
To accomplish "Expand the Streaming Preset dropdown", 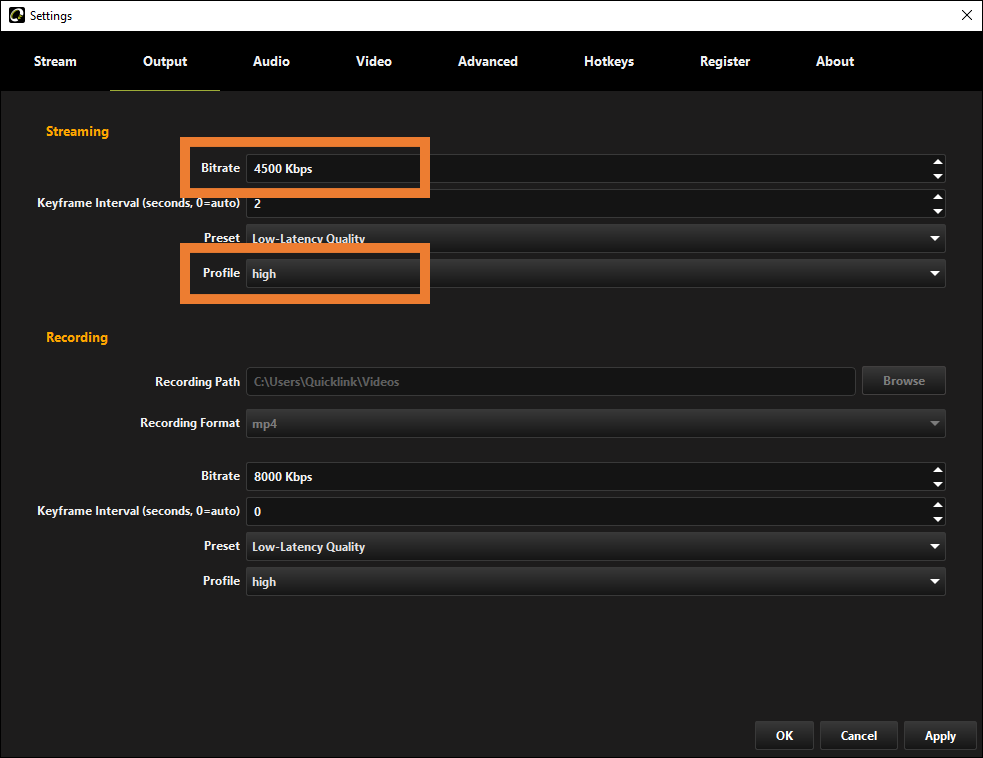I will click(x=596, y=238).
